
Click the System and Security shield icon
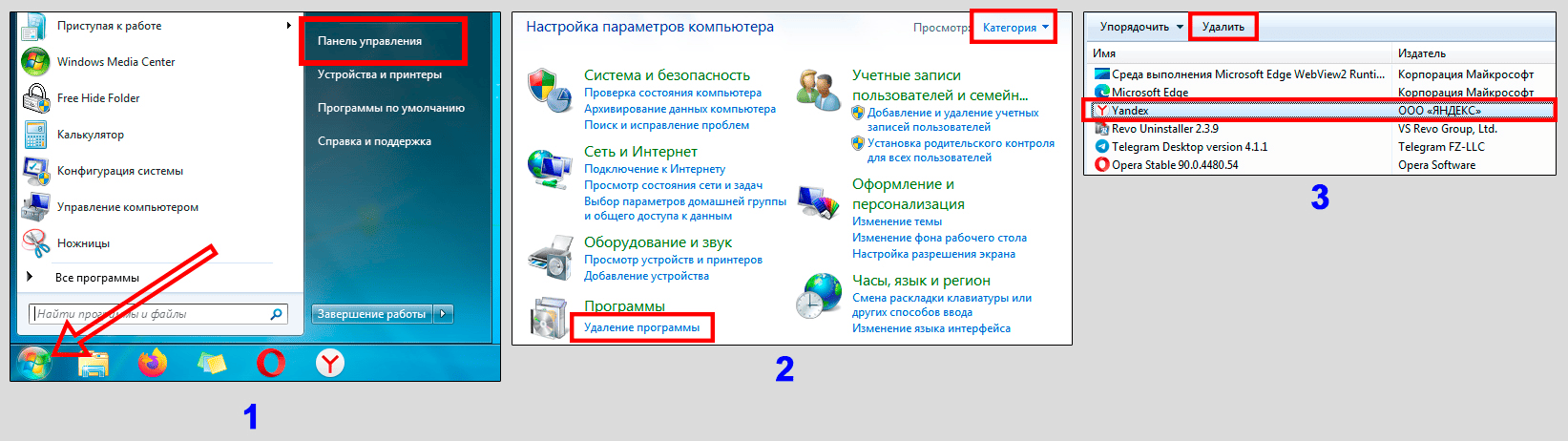pyautogui.click(x=549, y=90)
